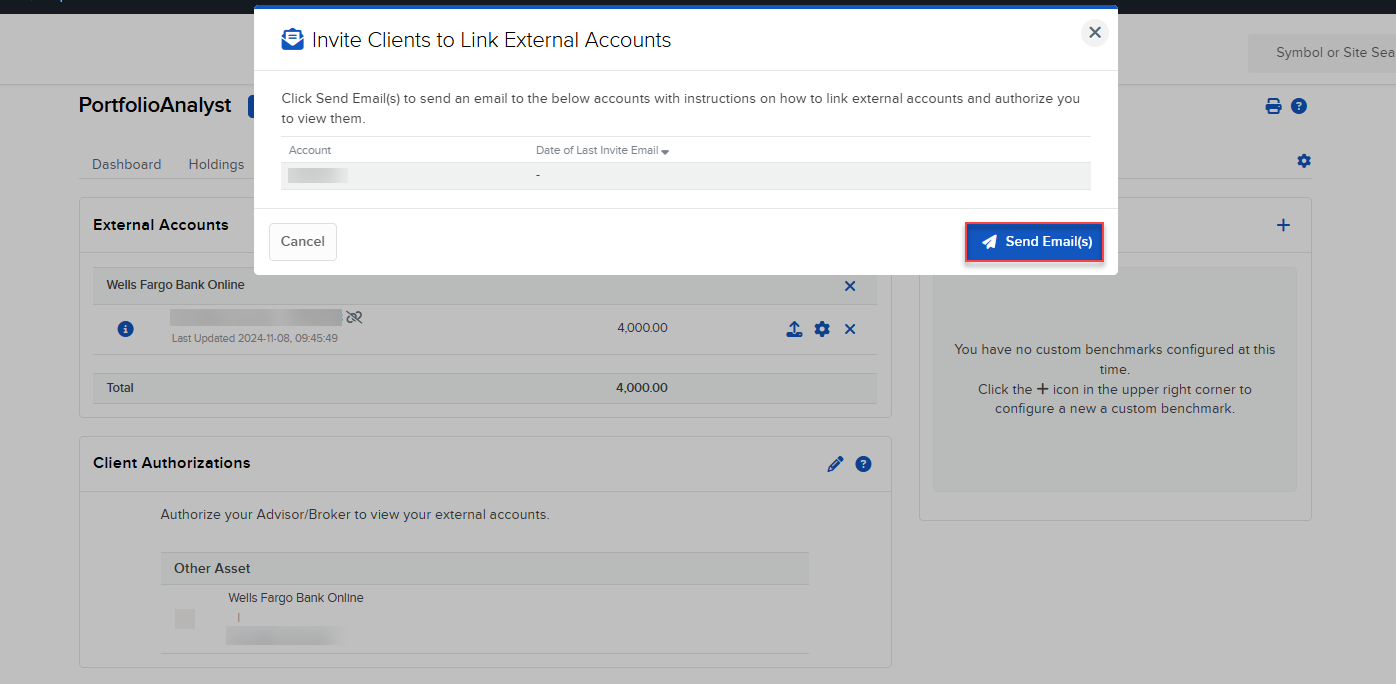Cancel the invite clients dialog
Screen dimensions: 1396x684
(302, 242)
